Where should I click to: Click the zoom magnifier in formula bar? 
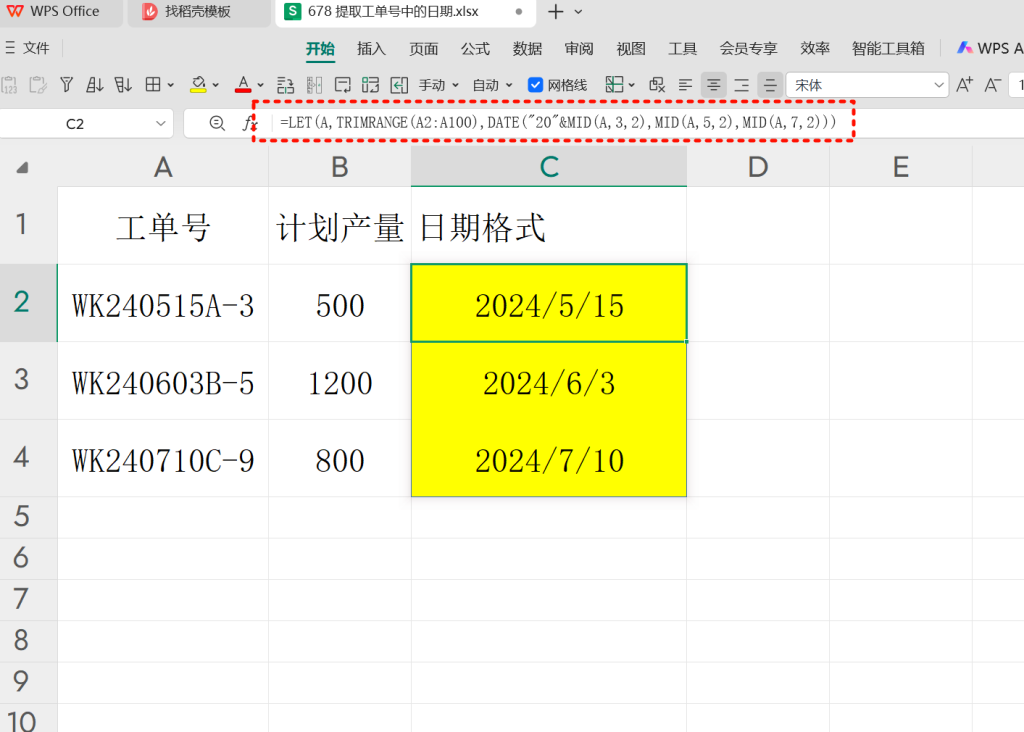217,123
